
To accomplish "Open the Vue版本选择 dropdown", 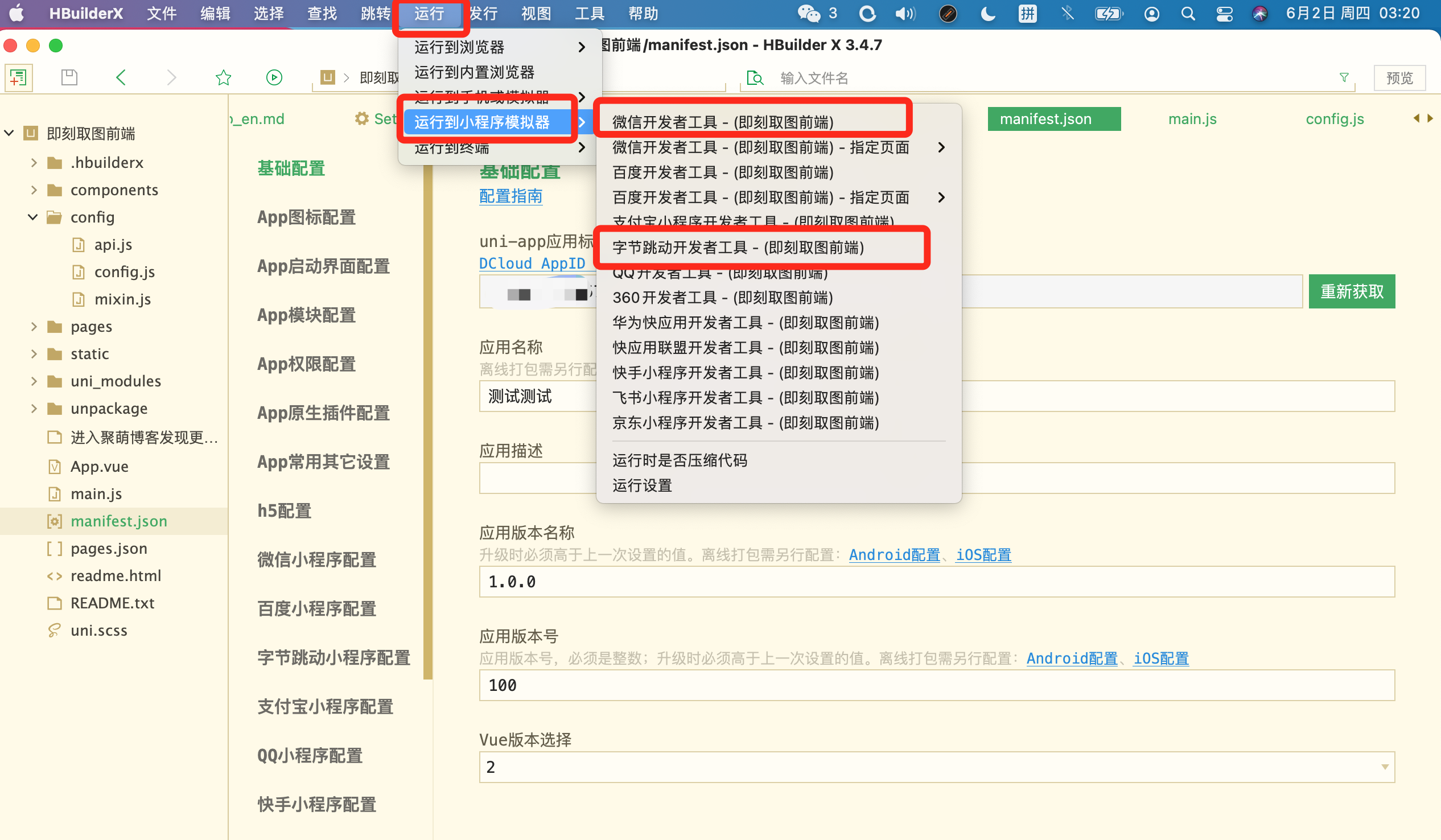I will [x=937, y=767].
